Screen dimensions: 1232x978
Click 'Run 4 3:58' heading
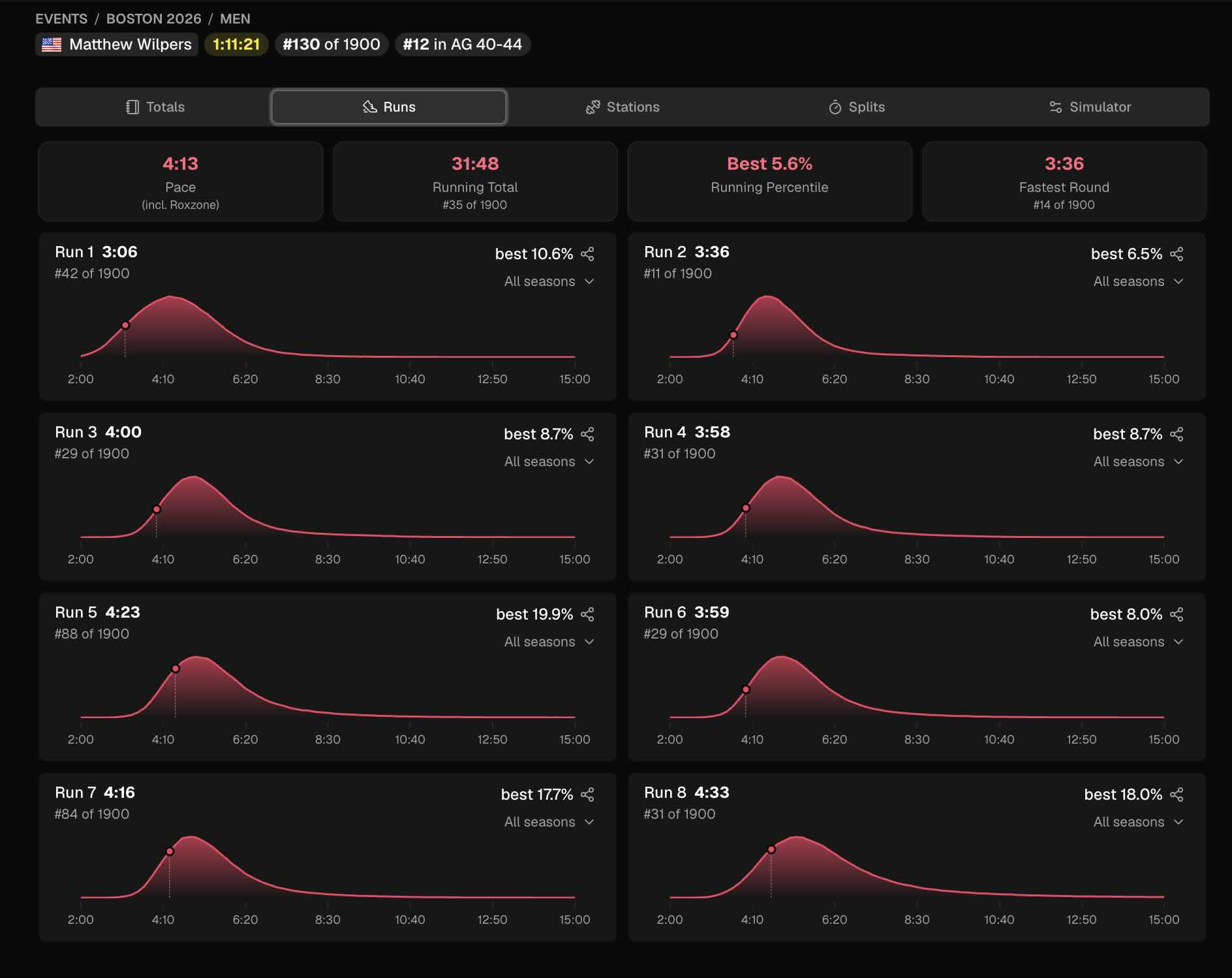687,432
